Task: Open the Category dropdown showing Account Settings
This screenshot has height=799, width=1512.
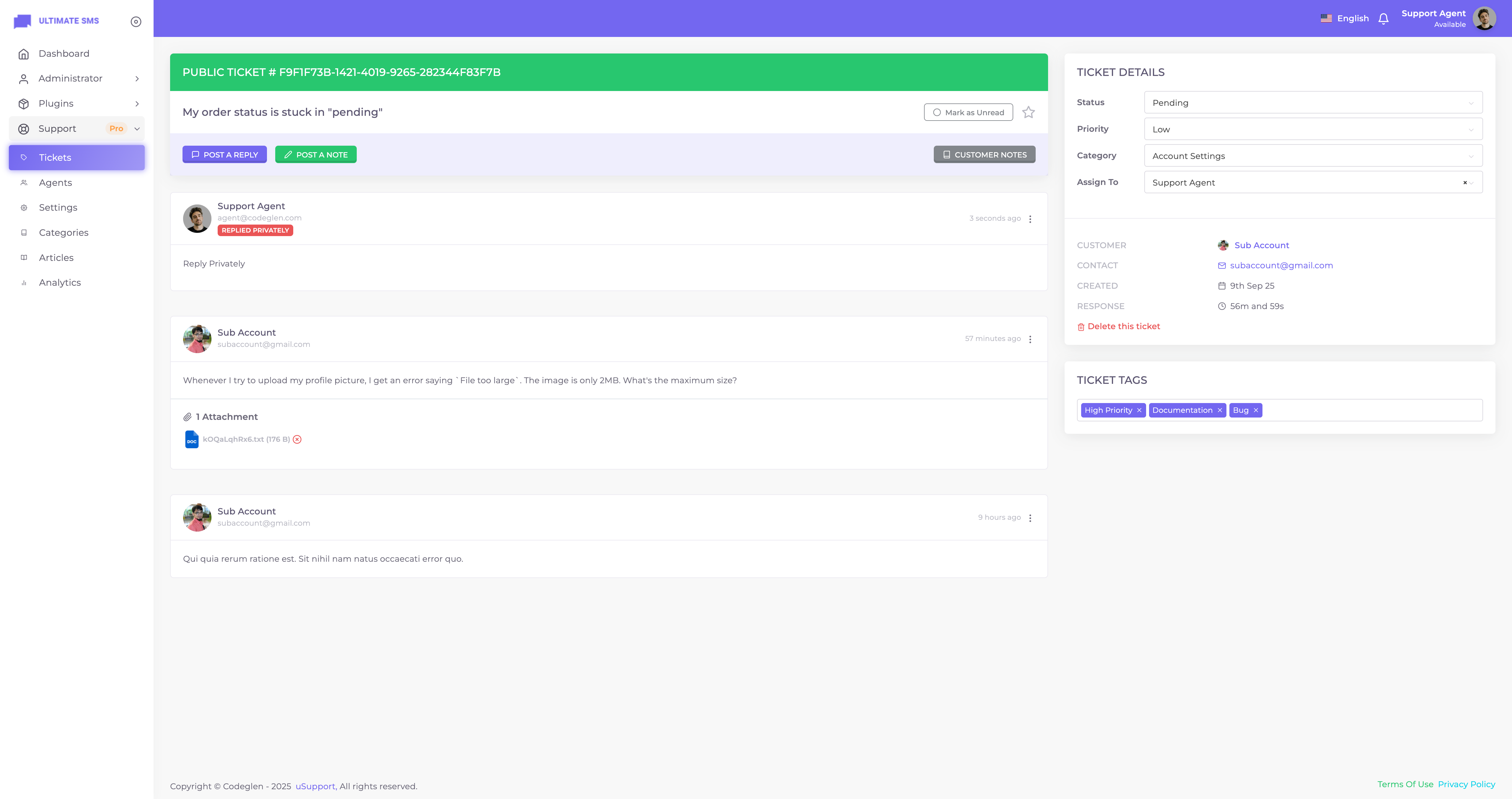Action: click(x=1312, y=156)
